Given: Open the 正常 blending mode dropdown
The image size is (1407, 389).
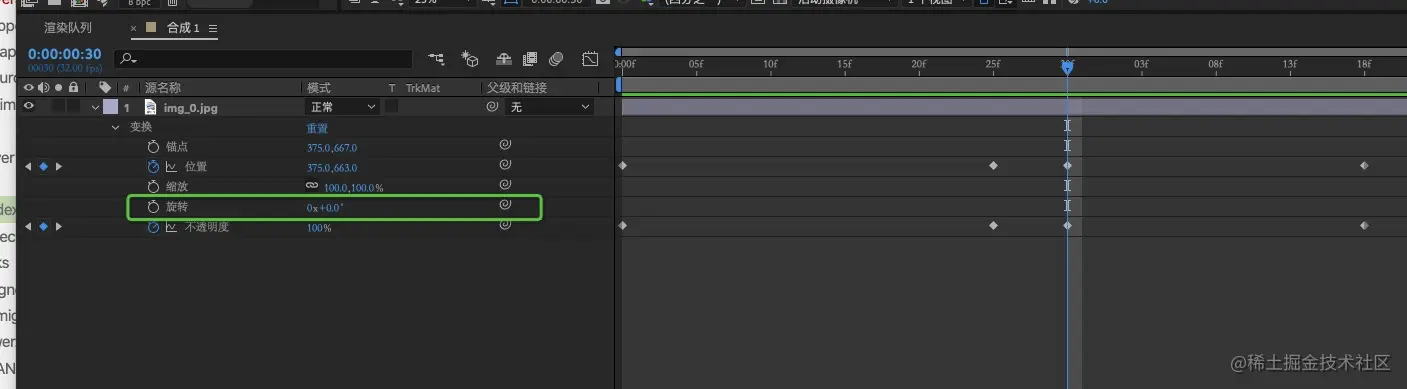Looking at the screenshot, I should pyautogui.click(x=342, y=107).
